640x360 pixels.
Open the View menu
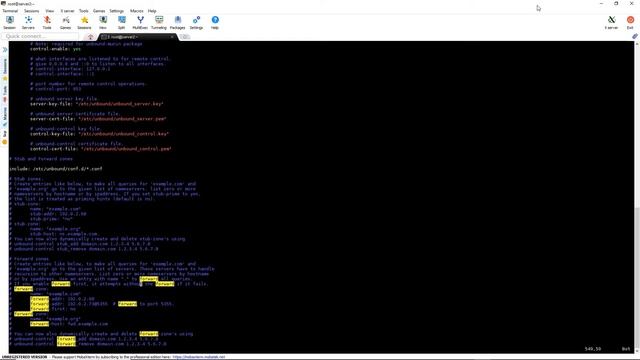49,11
